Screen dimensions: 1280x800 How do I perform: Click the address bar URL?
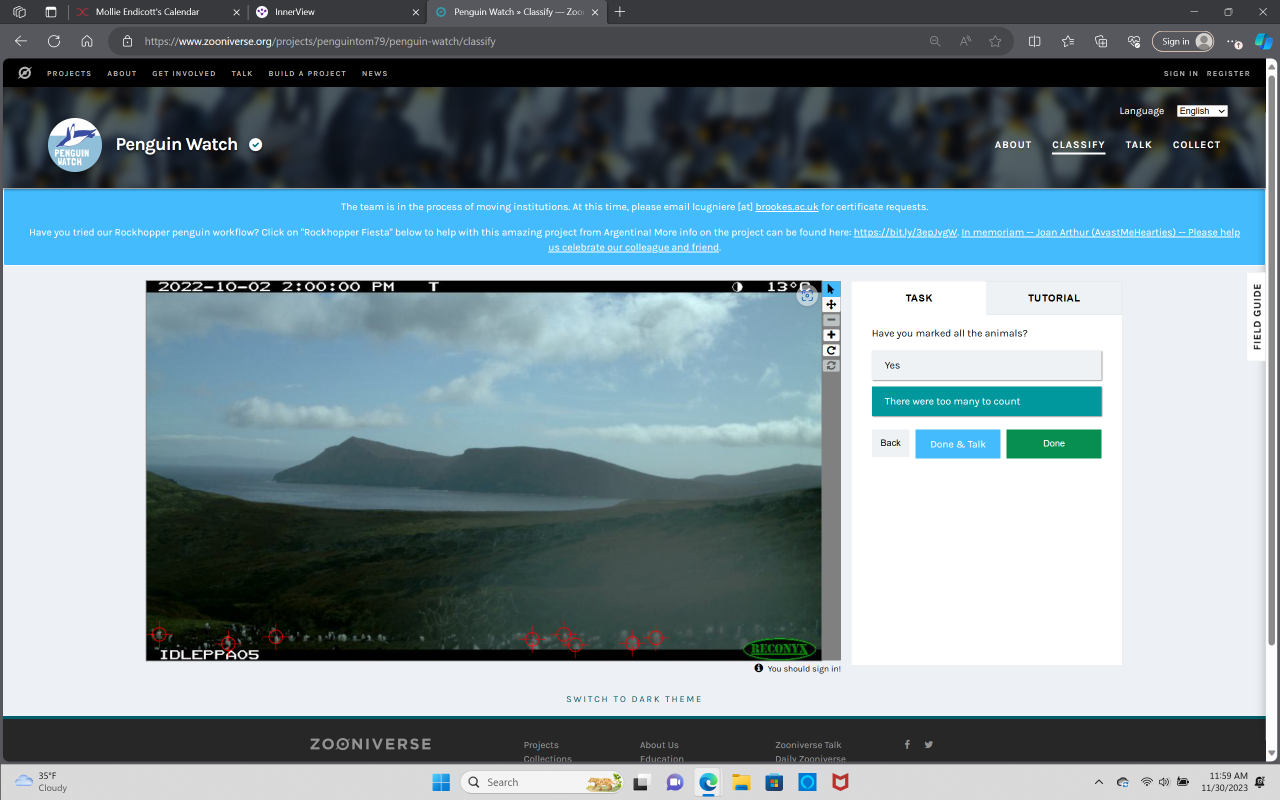click(x=320, y=42)
